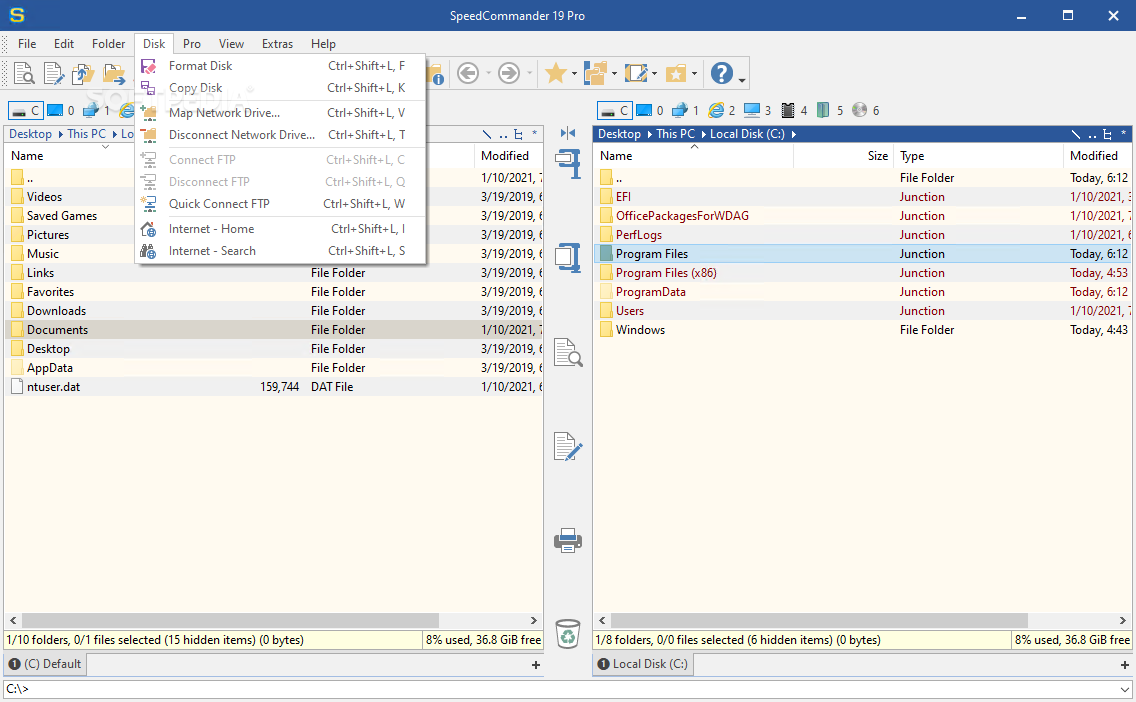Viewport: 1136px width, 702px height.
Task: Click the Copy icon in the middle strip
Action: pyautogui.click(x=568, y=163)
